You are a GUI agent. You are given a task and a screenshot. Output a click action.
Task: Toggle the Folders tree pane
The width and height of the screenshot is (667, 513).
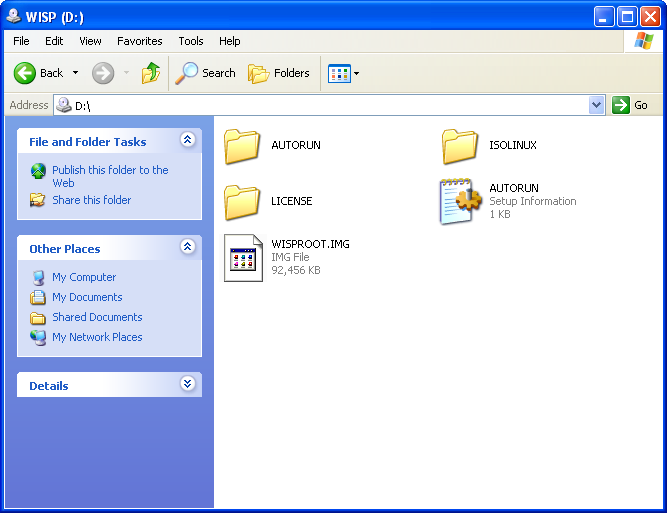click(279, 73)
